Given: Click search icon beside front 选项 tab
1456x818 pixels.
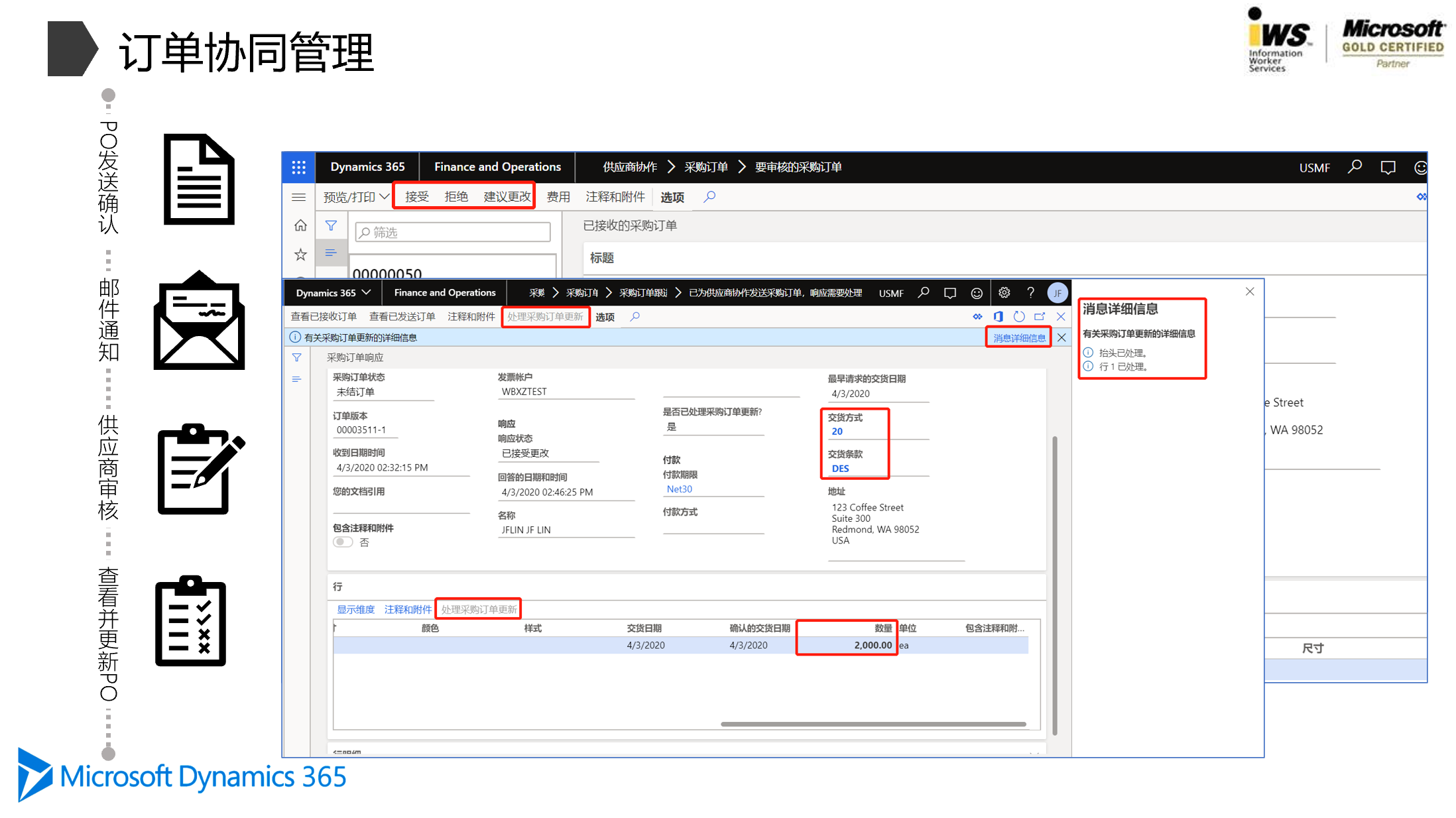Looking at the screenshot, I should pyautogui.click(x=635, y=317).
